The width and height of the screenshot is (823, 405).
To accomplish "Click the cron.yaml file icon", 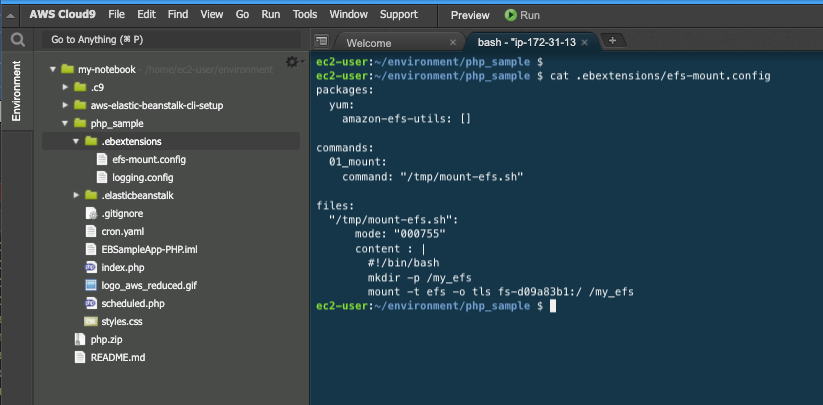I will (x=91, y=231).
